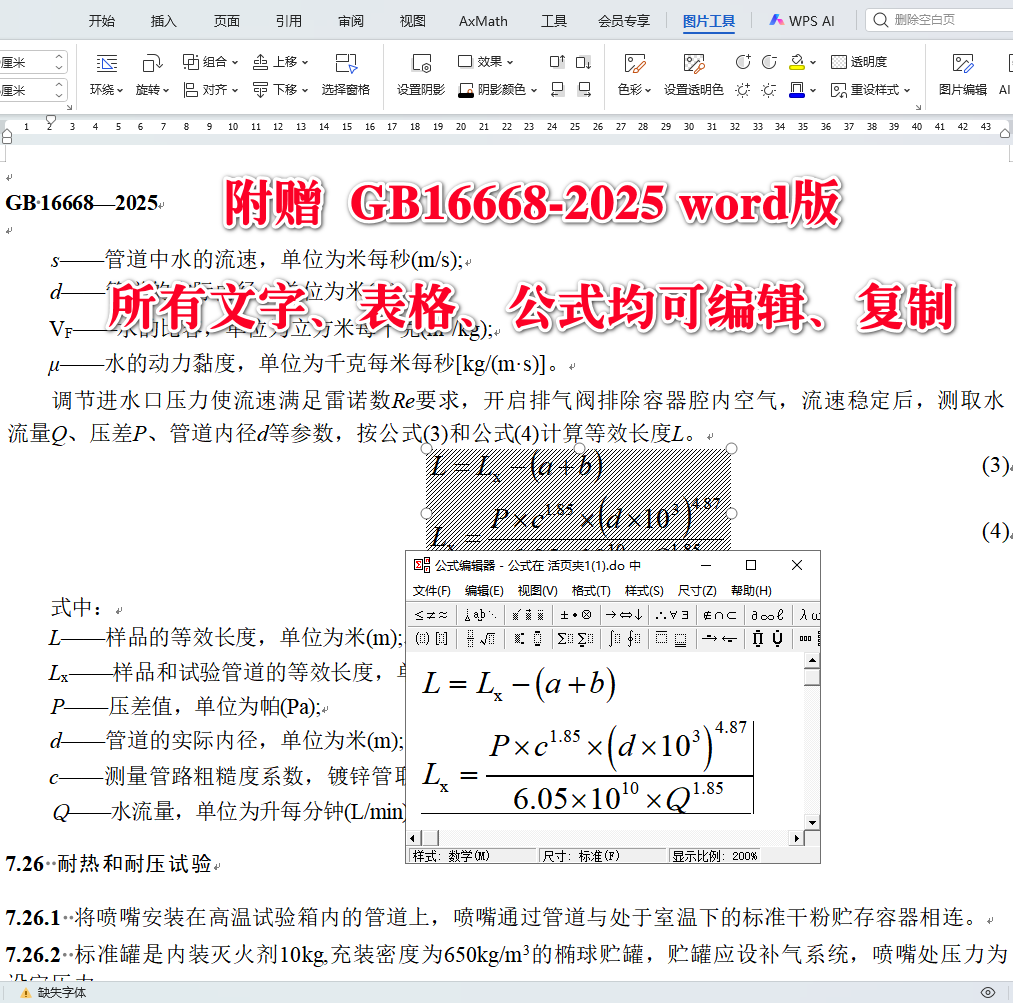The width and height of the screenshot is (1013, 1003).
Task: Open the fraction and radical templates palette
Action: coord(482,638)
